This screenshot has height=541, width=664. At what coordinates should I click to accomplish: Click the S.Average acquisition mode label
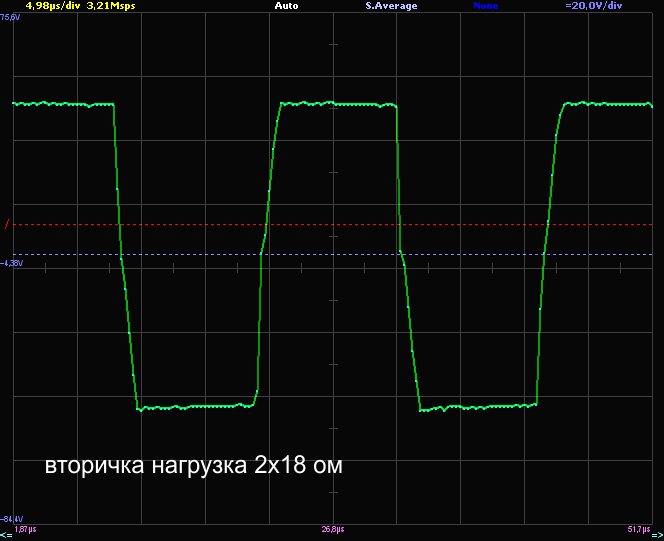click(391, 6)
